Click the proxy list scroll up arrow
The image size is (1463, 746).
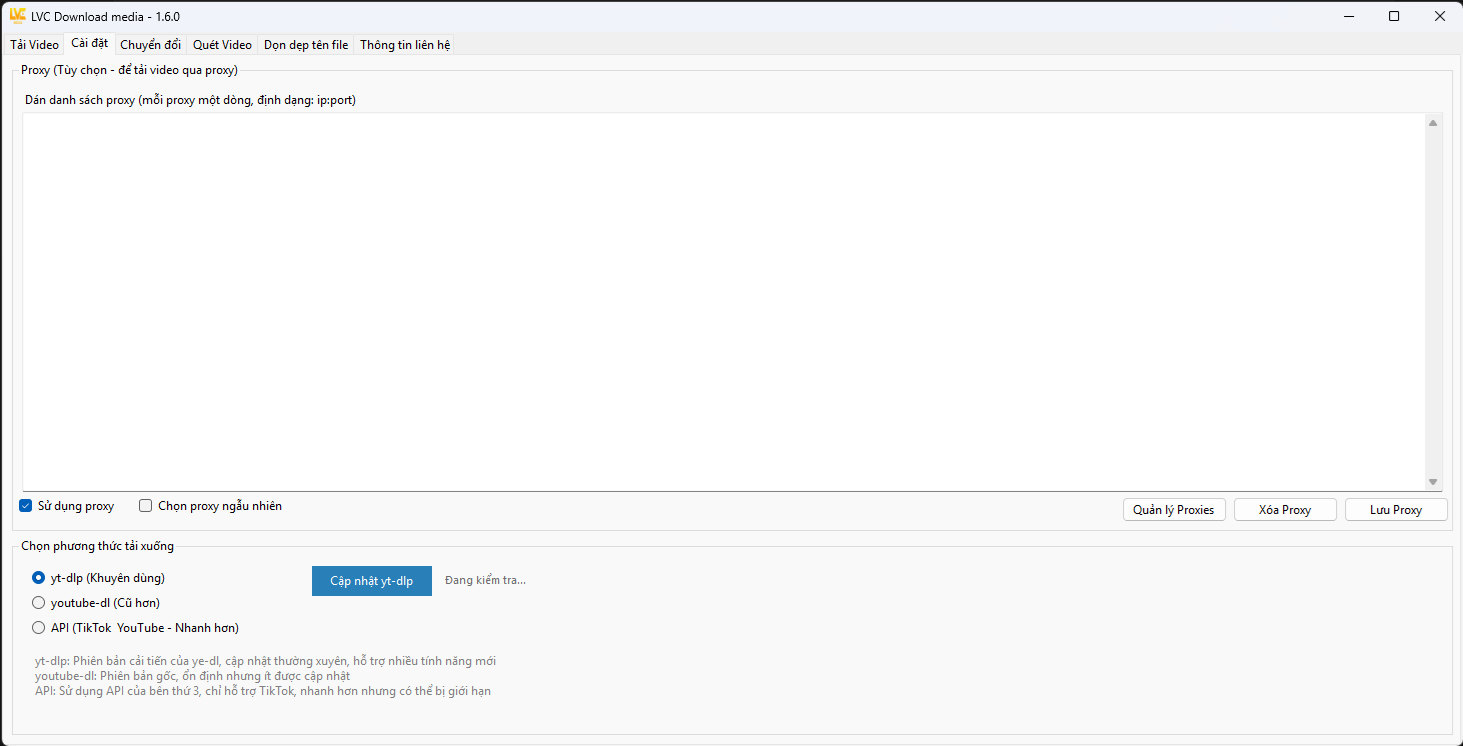[x=1433, y=123]
